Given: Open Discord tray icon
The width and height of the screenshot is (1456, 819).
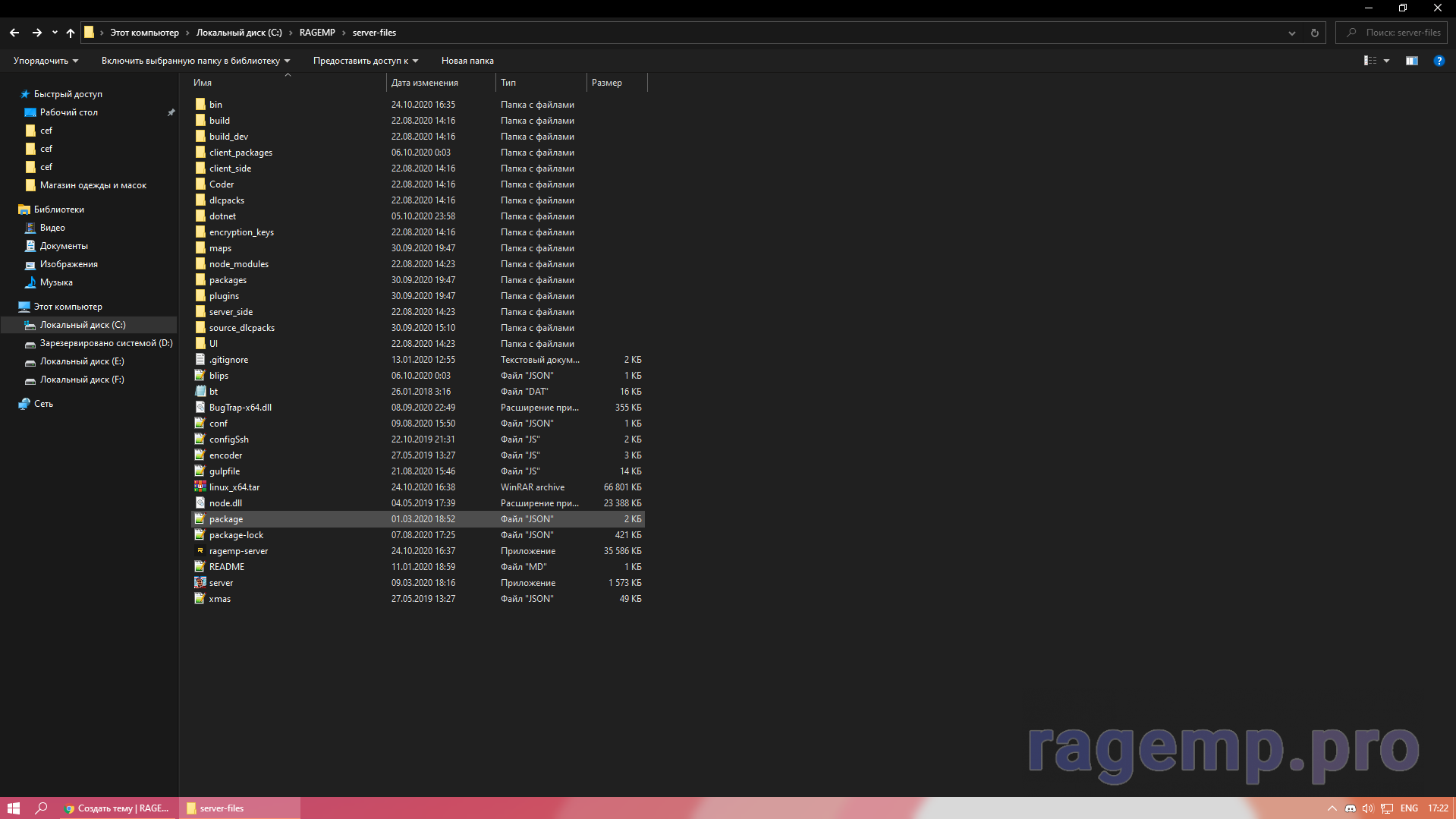Looking at the screenshot, I should [x=1351, y=808].
